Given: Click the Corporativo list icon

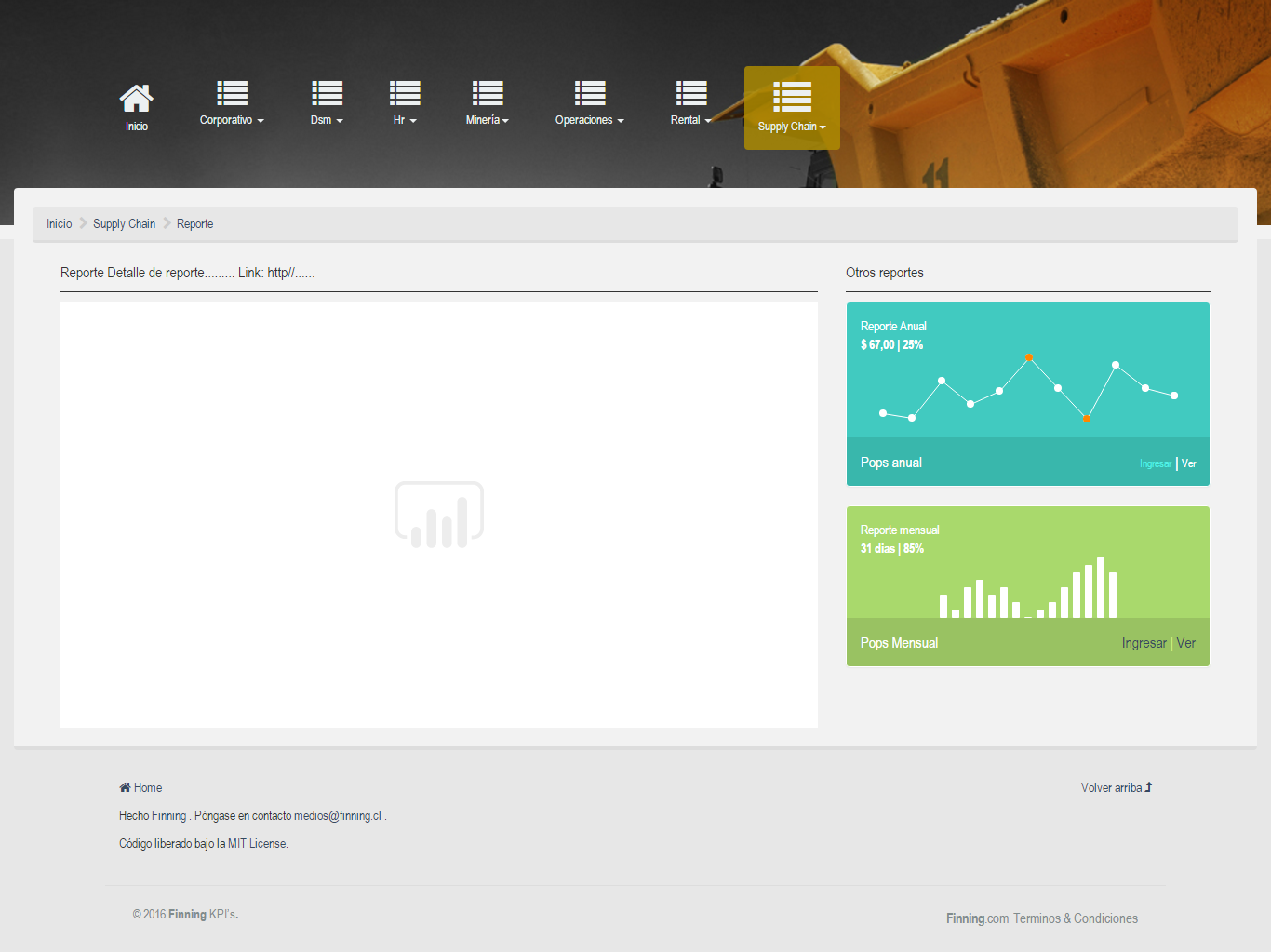Looking at the screenshot, I should [232, 93].
